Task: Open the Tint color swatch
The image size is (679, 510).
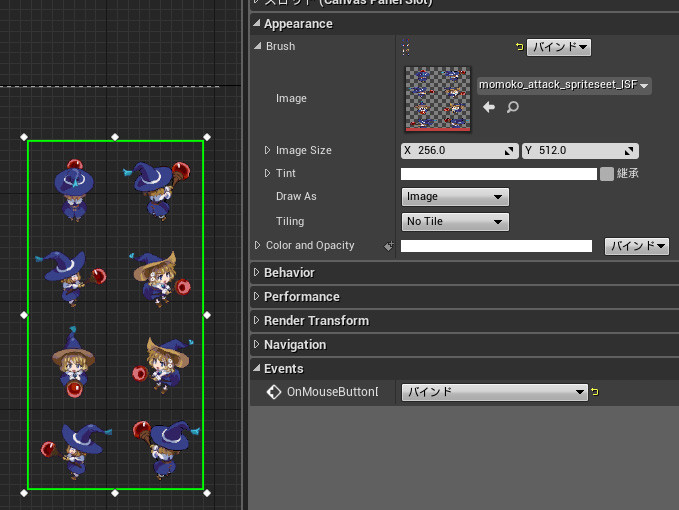Action: [x=498, y=174]
